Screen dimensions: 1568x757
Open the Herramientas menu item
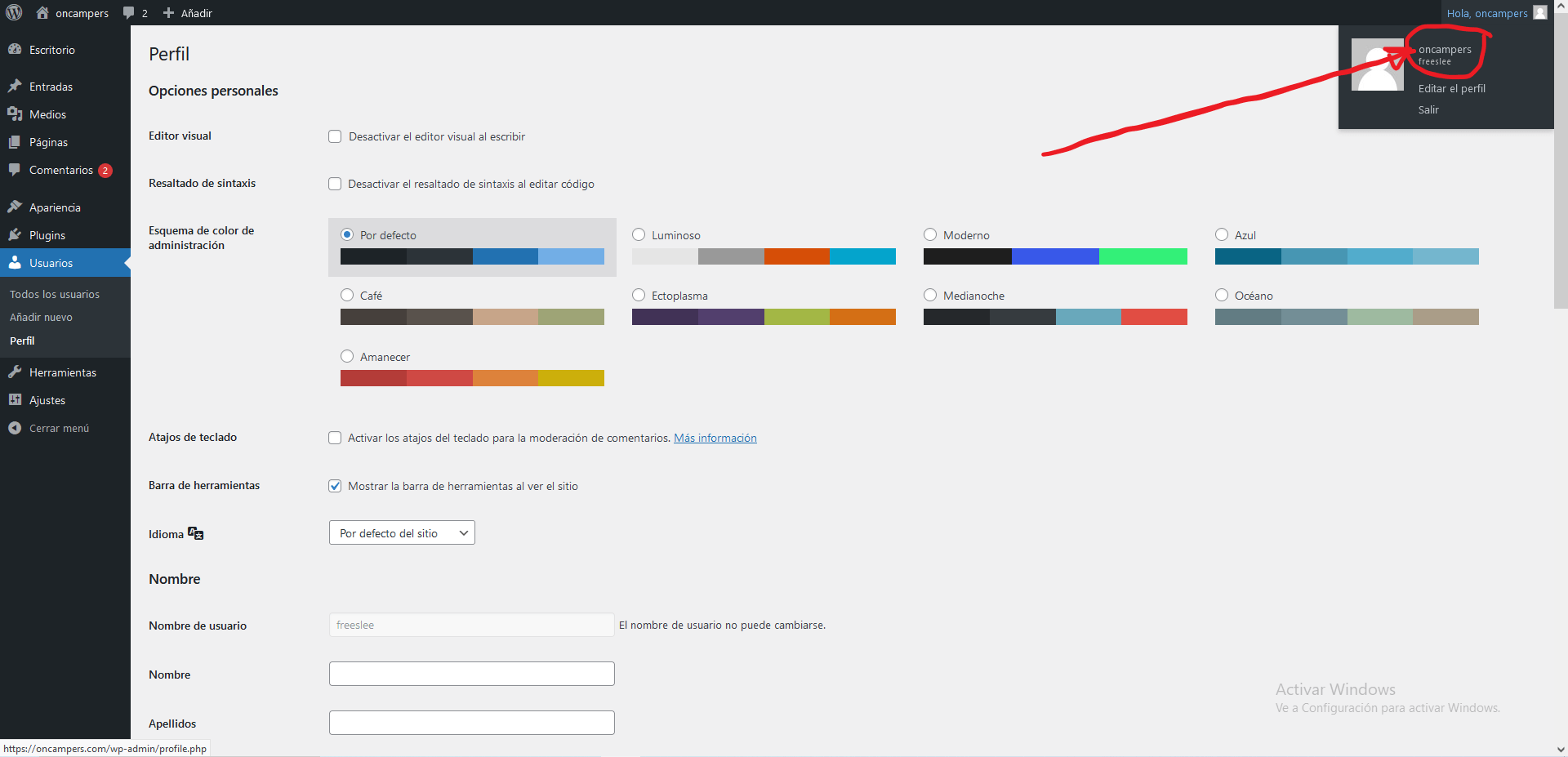point(65,372)
